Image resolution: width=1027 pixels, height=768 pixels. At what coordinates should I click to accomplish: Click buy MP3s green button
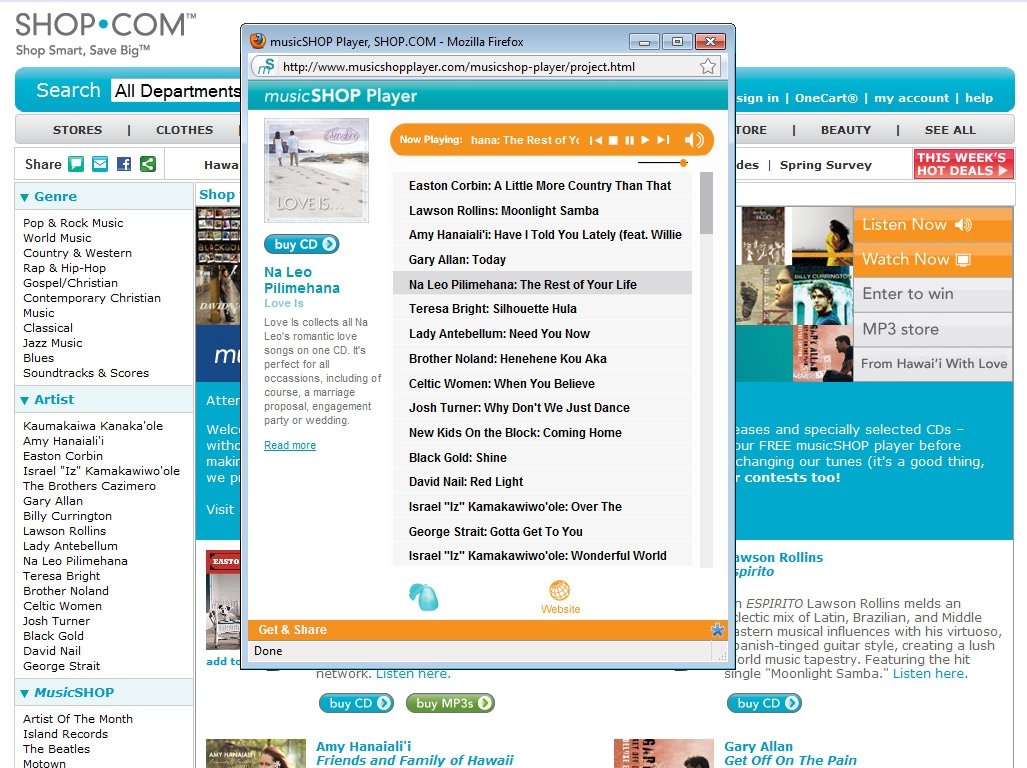pos(450,703)
